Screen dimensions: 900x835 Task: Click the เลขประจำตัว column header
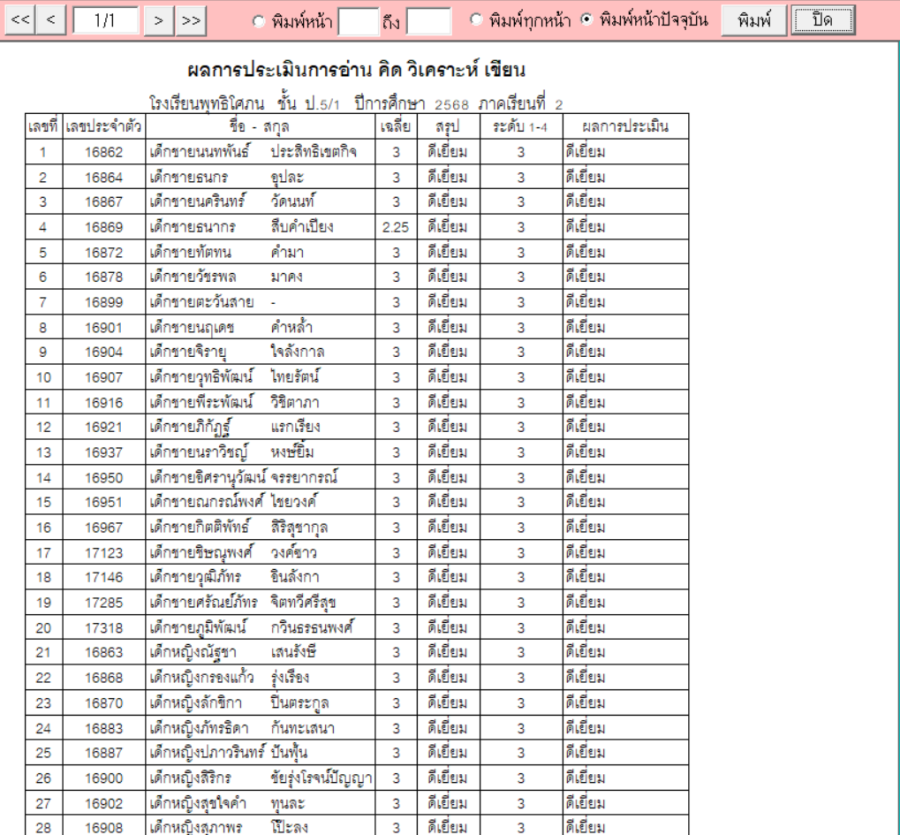tap(103, 127)
